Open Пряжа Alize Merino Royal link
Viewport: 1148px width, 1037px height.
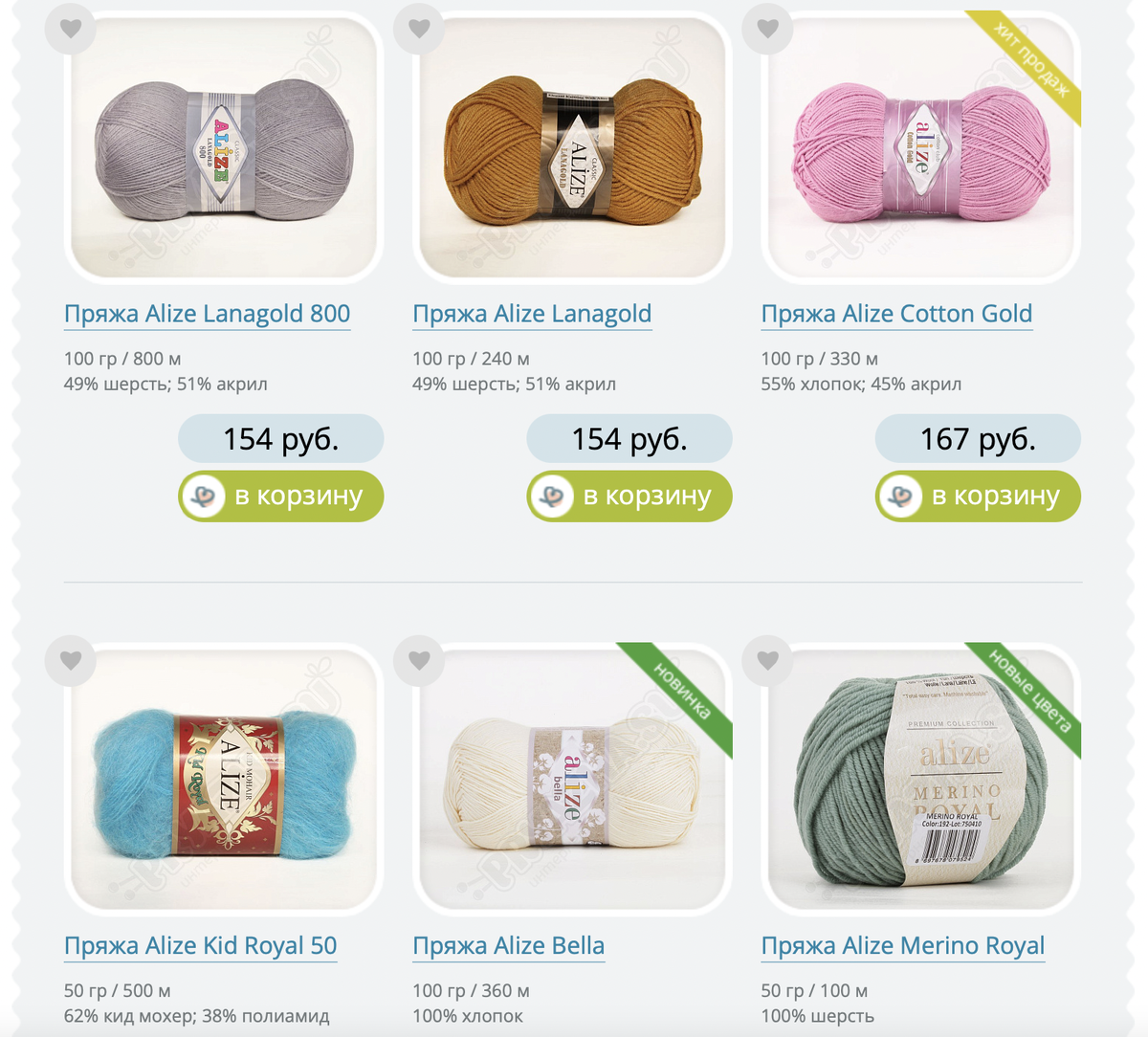click(x=903, y=946)
